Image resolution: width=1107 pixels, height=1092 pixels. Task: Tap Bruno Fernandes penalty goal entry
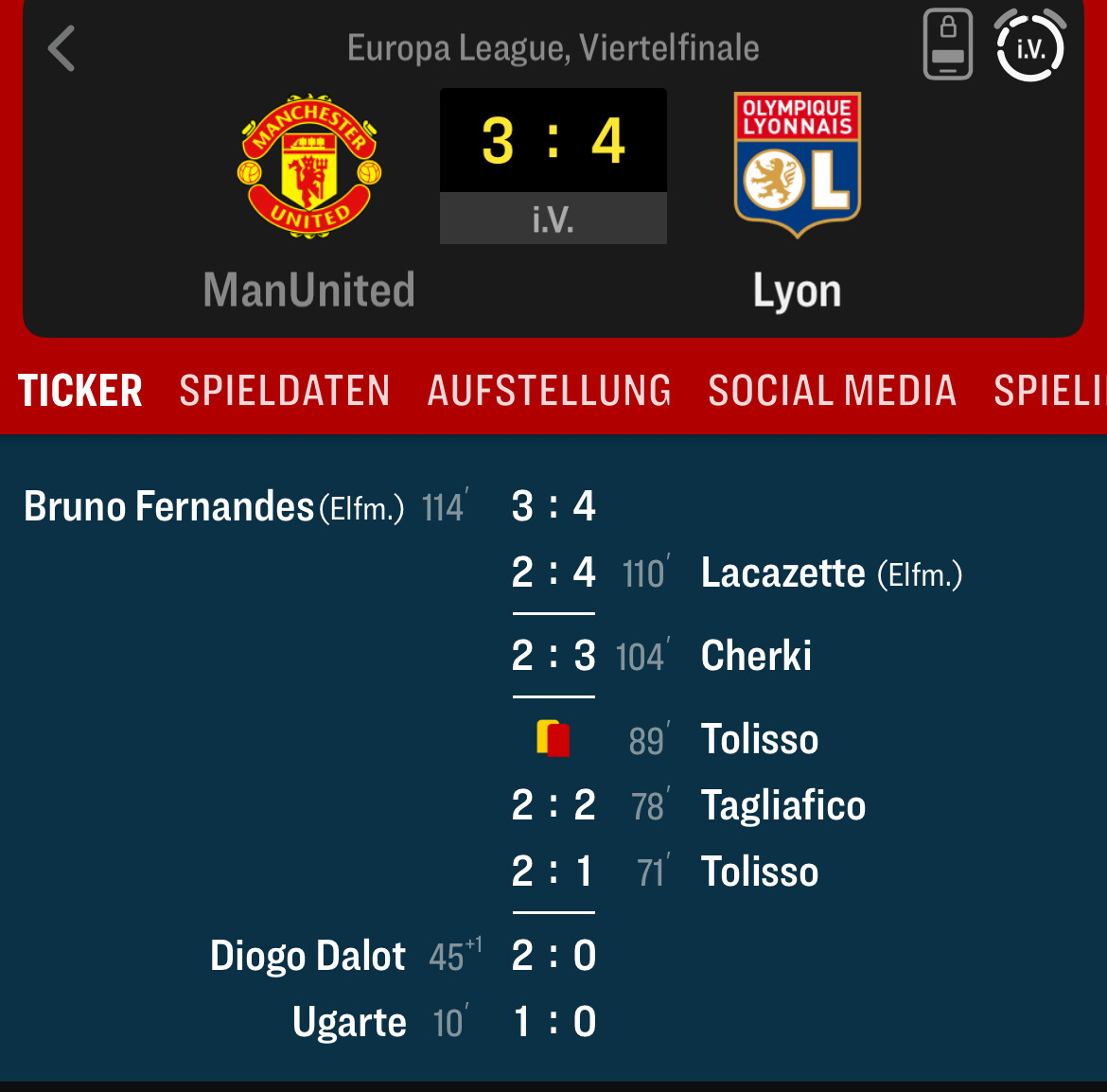point(309,506)
